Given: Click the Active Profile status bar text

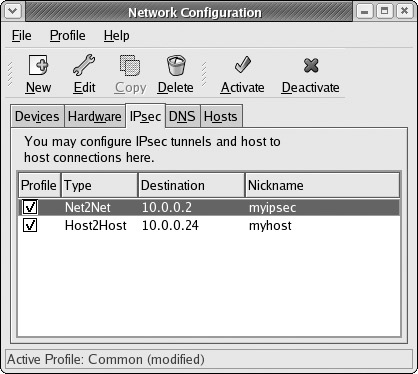Looking at the screenshot, I should click(106, 360).
